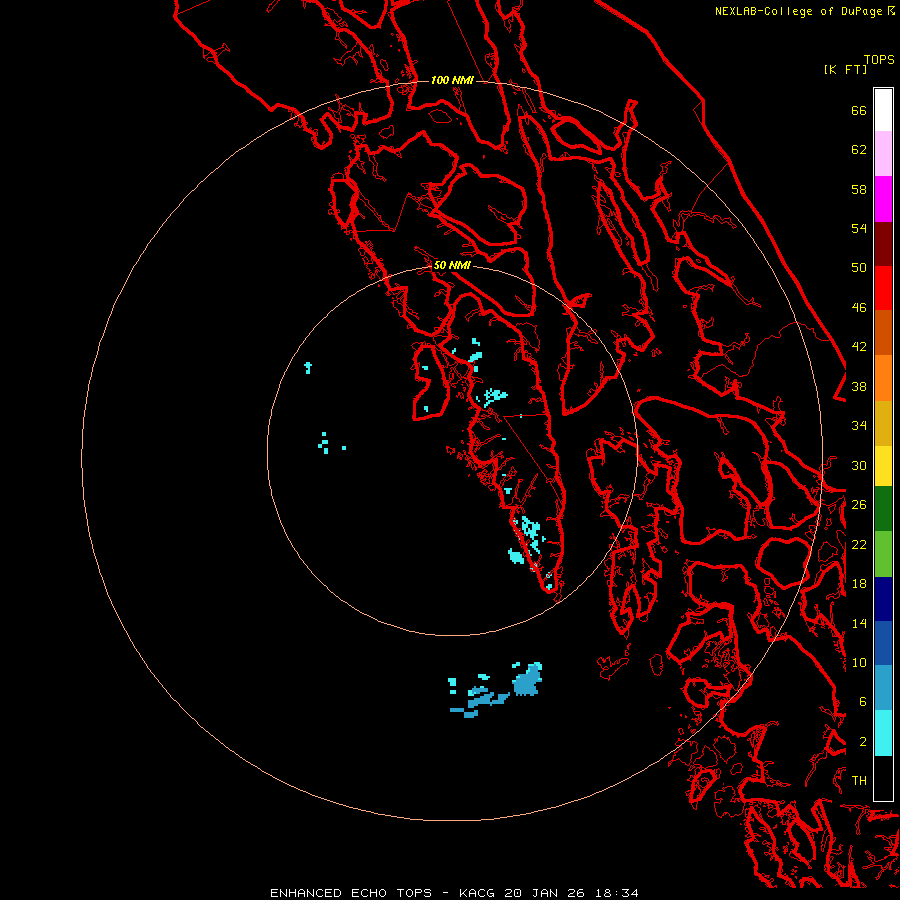Click the 2 value on the legend
Screen dimensions: 900x900
862,742
